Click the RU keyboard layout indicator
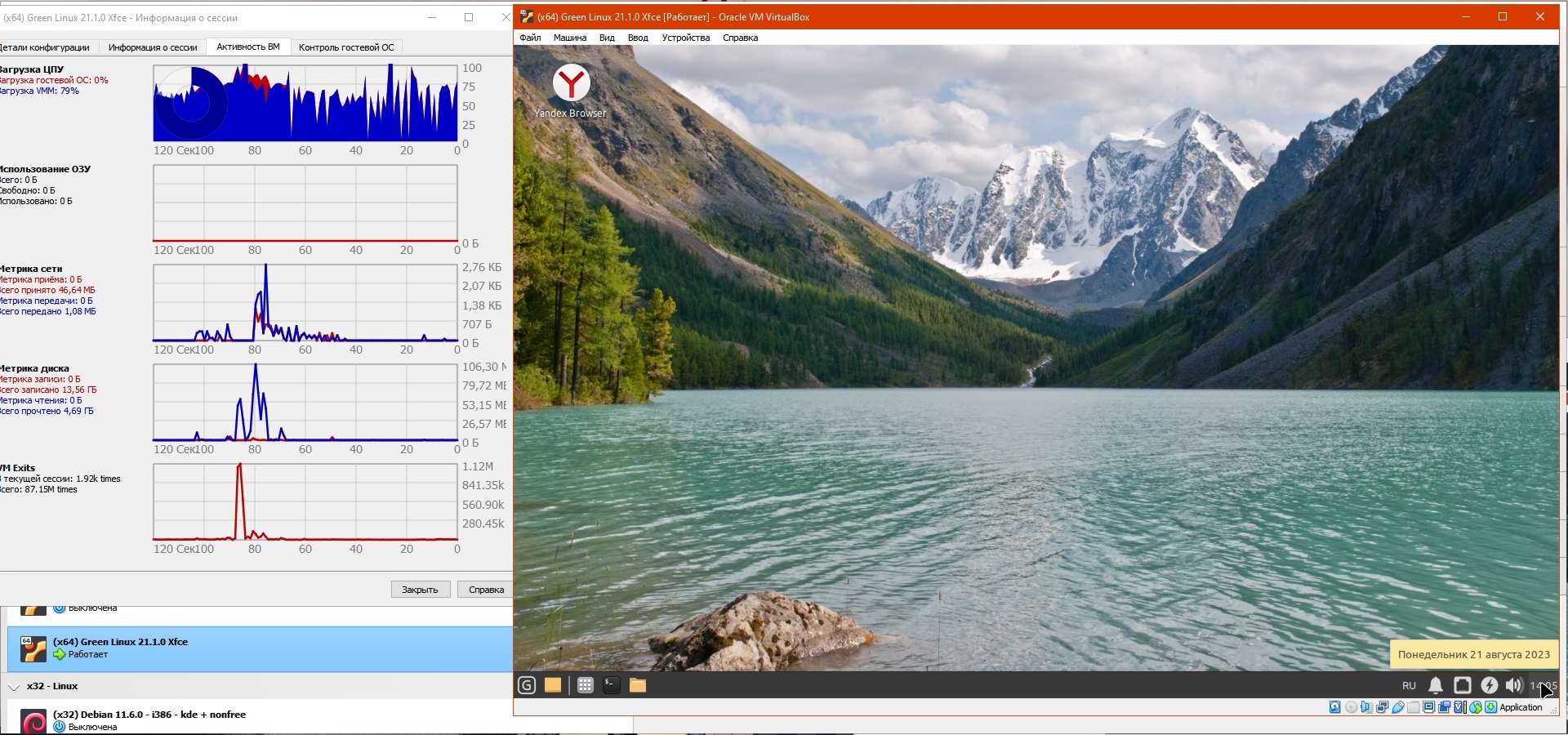 pos(1409,686)
